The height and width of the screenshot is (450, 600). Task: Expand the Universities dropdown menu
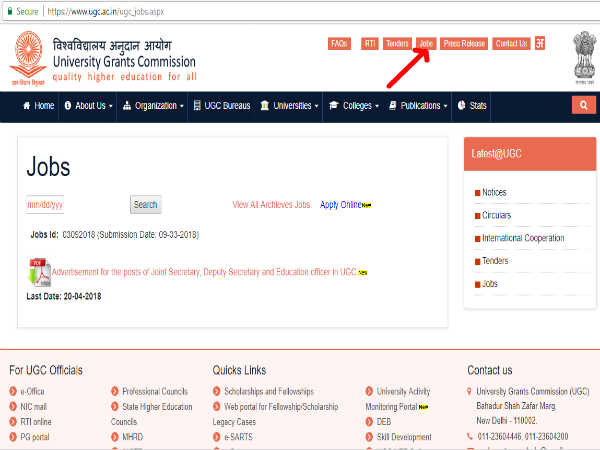coord(290,106)
